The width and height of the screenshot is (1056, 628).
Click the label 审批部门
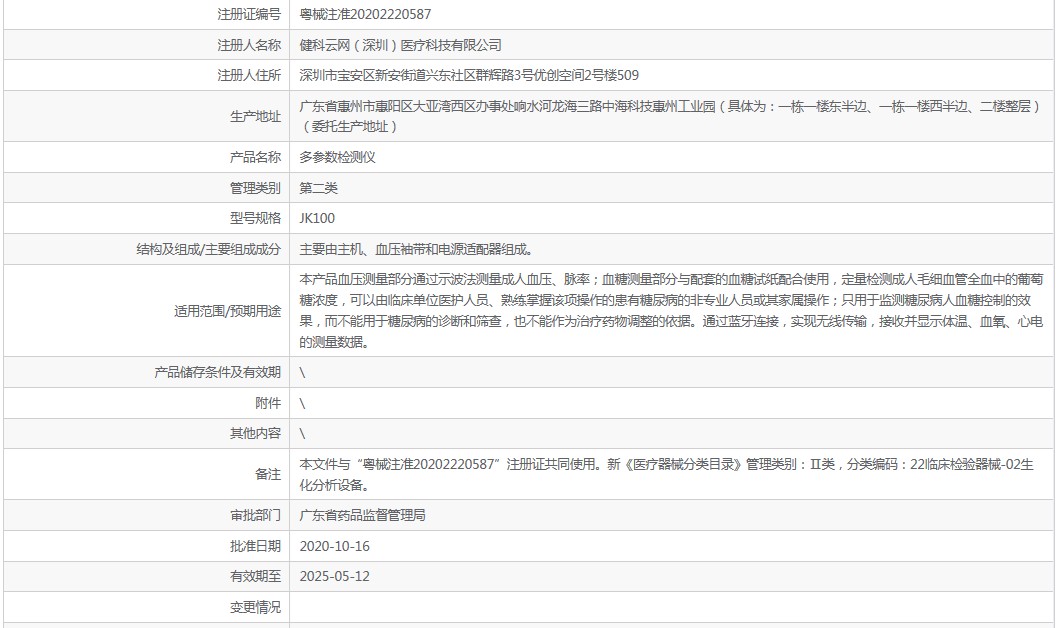tap(255, 515)
